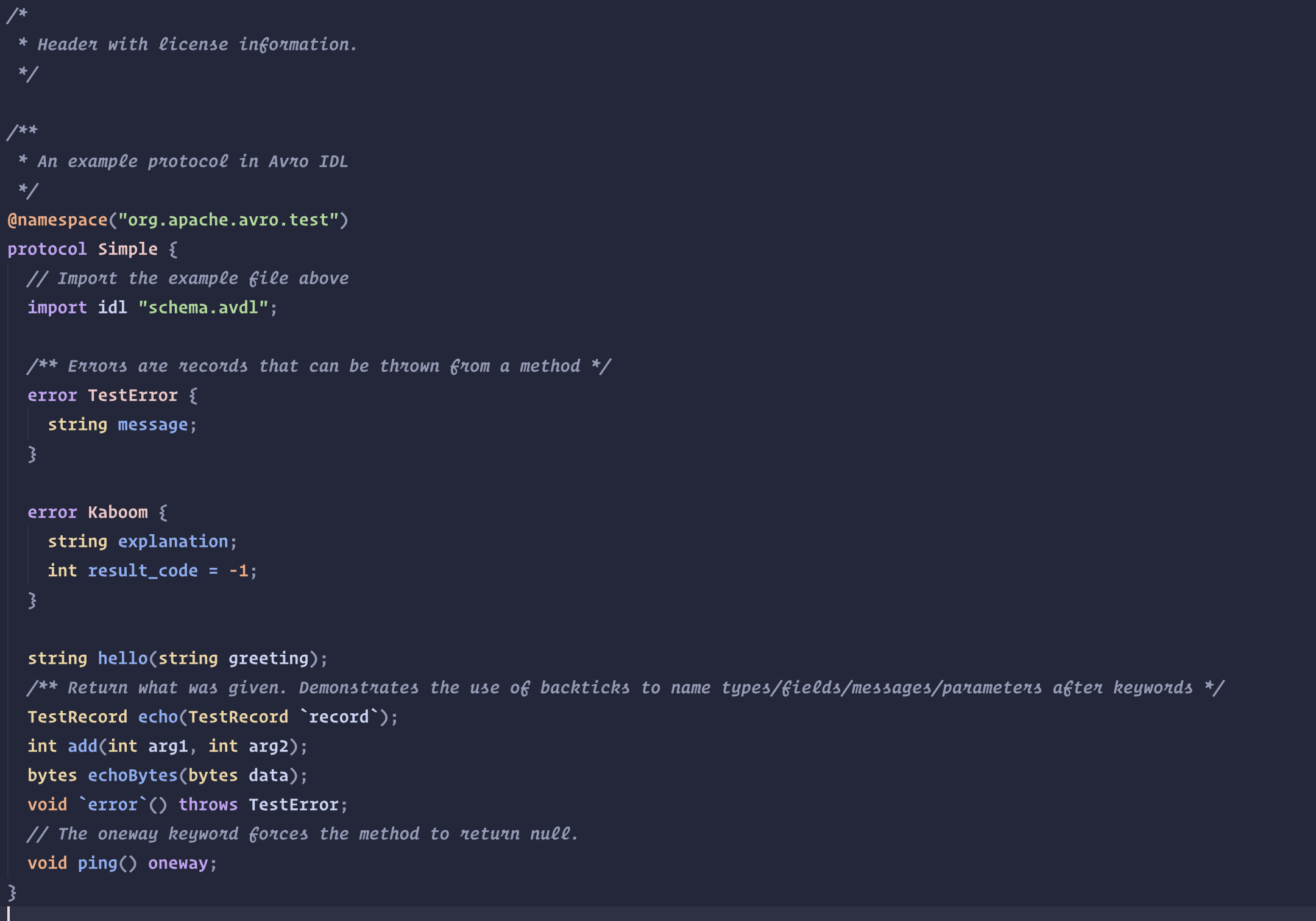The height and width of the screenshot is (921, 1316).
Task: Click the 'arg1' parameter
Action: 168,746
